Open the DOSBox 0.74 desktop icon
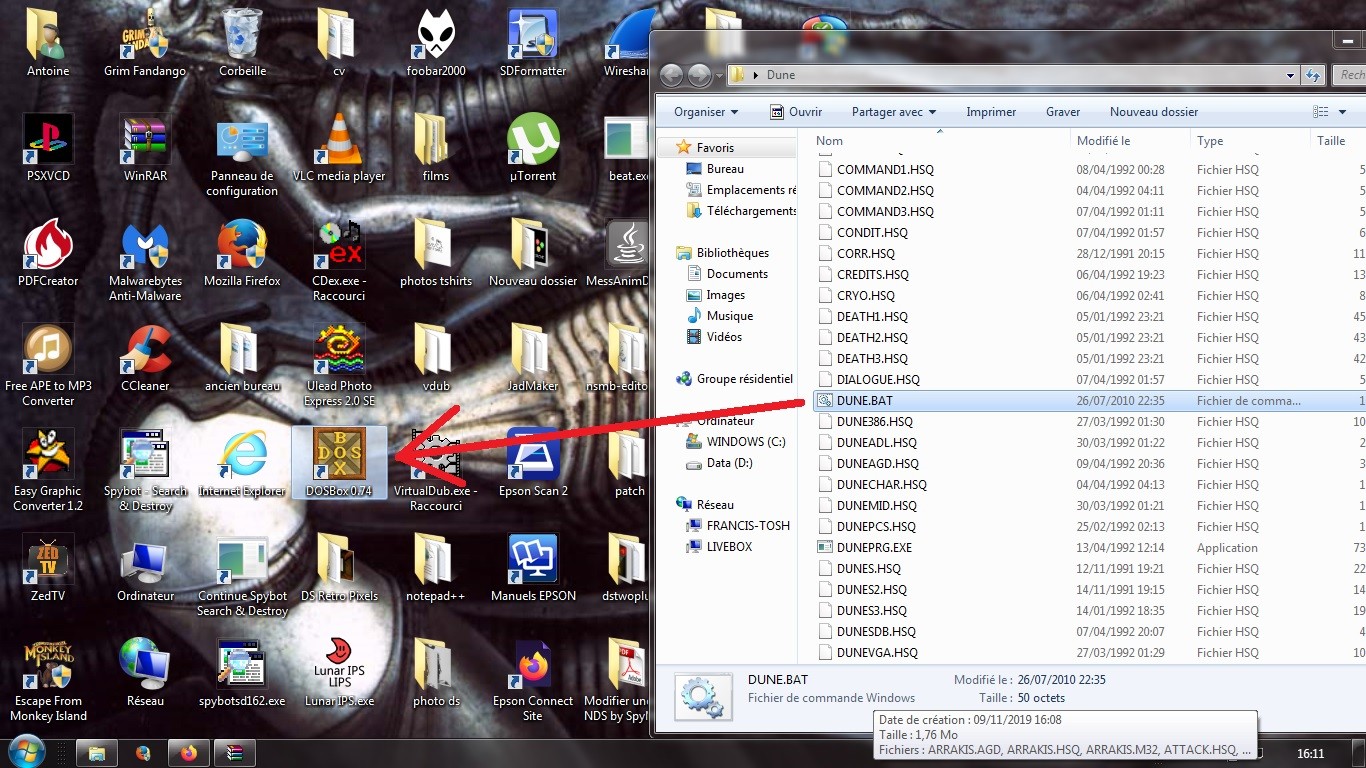This screenshot has height=768, width=1366. click(339, 463)
